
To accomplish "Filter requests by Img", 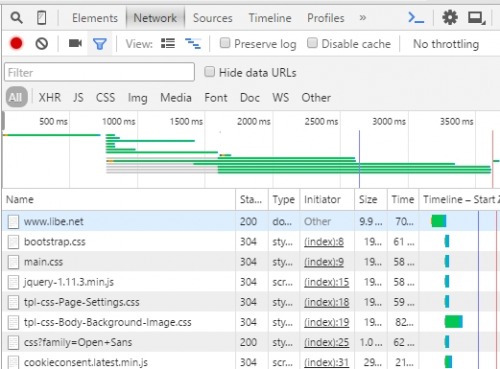I will (138, 98).
